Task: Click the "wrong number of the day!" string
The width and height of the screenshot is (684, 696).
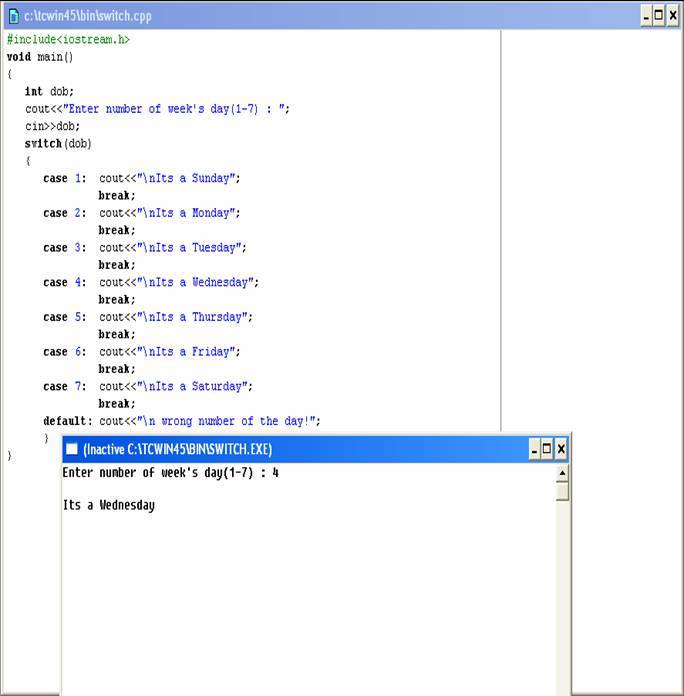Action: coord(226,420)
